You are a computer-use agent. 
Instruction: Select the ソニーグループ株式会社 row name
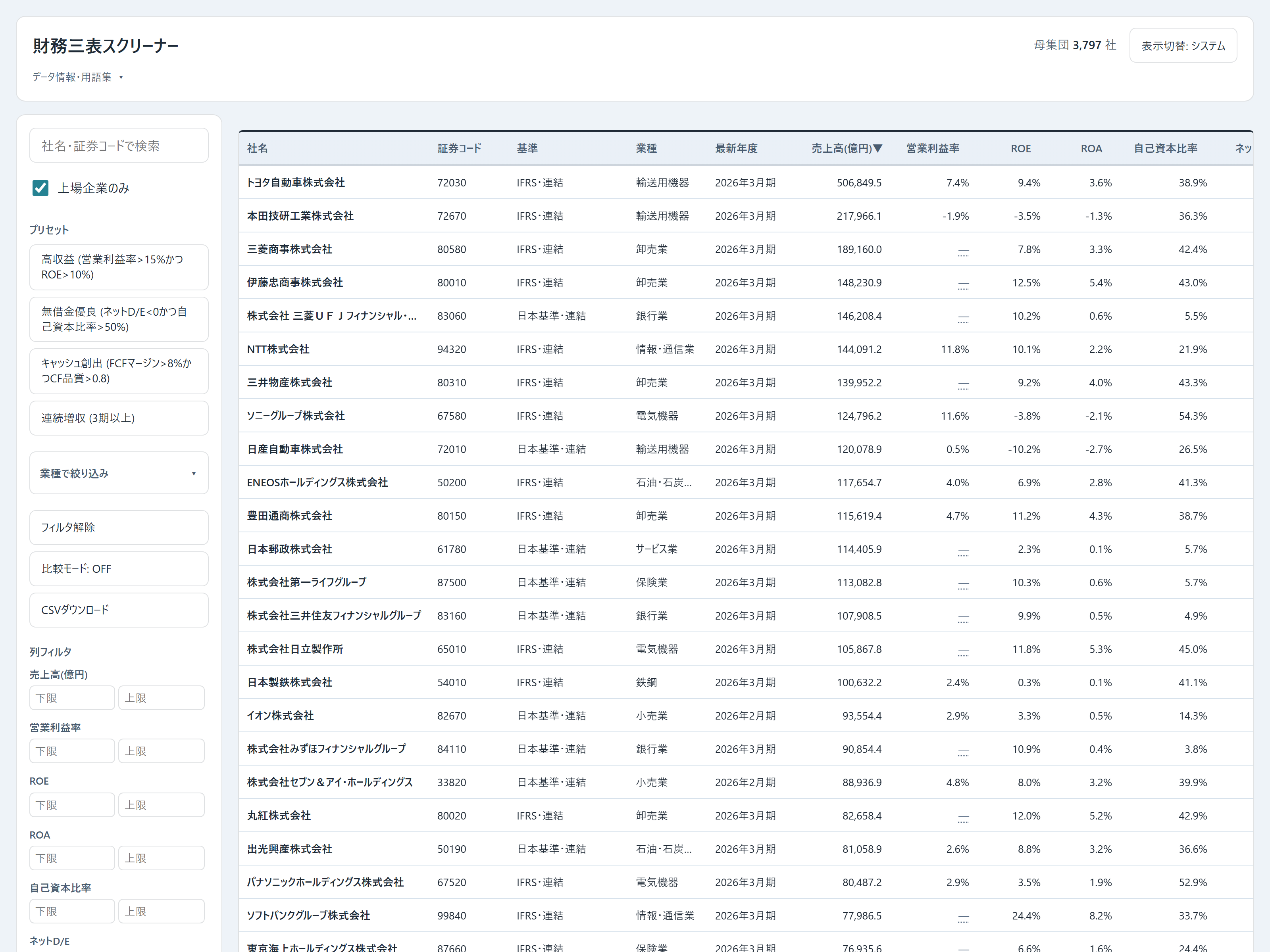(x=296, y=415)
